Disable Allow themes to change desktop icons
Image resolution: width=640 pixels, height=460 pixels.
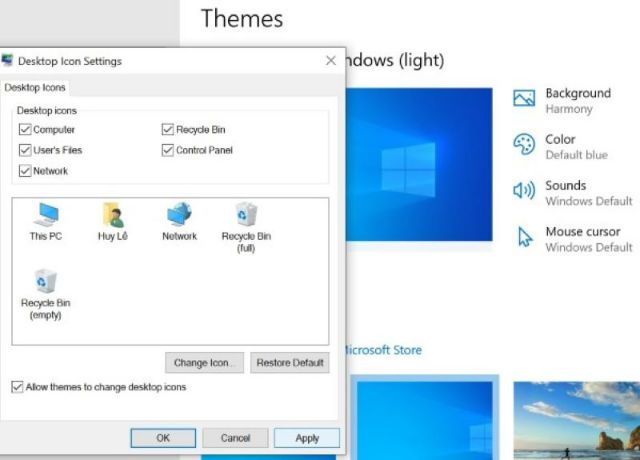17,387
